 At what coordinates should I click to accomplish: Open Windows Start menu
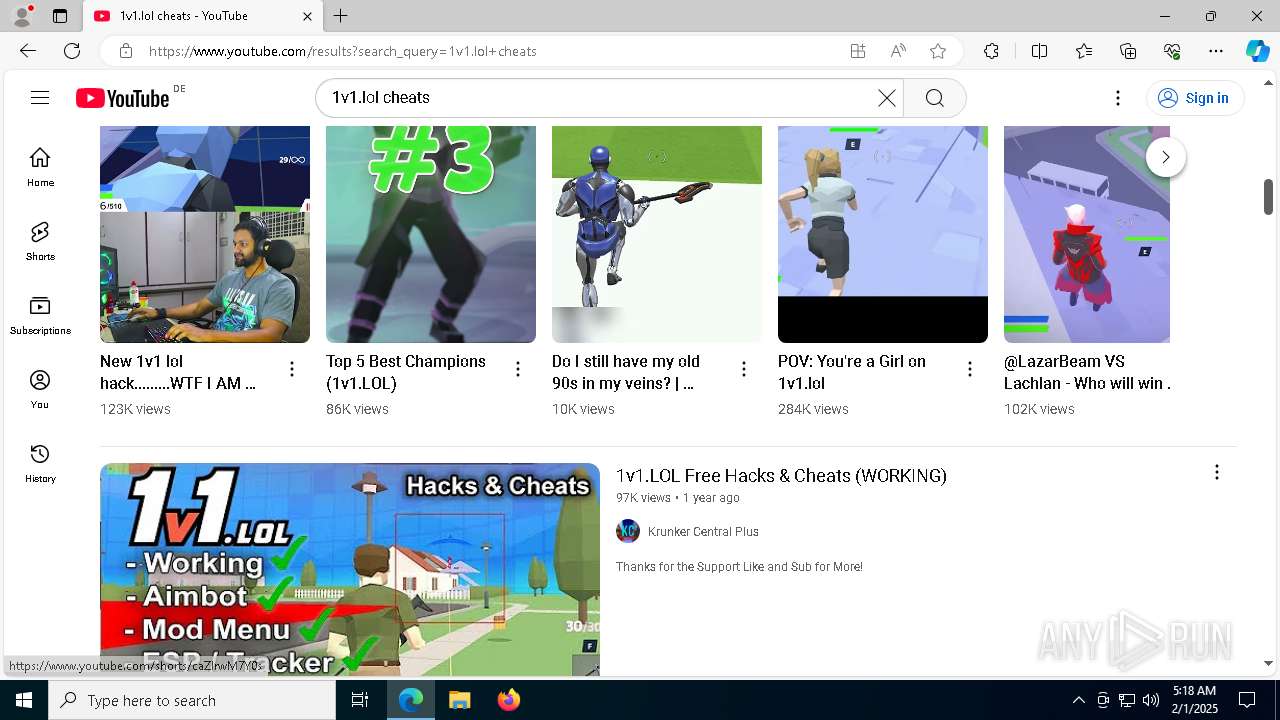24,700
